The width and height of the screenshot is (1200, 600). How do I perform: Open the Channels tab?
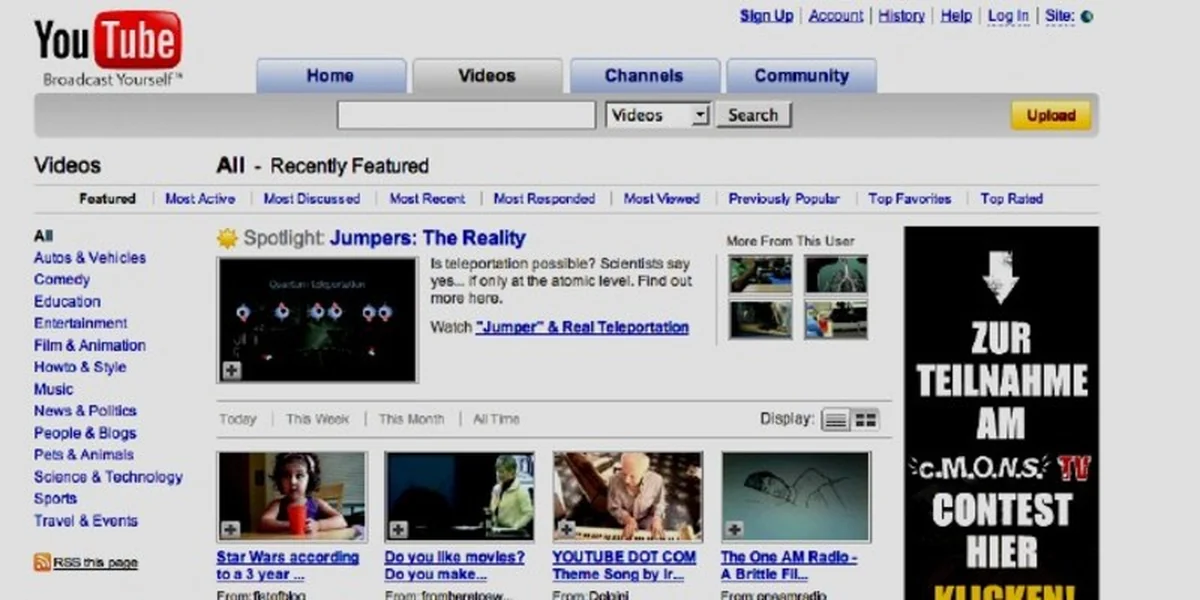click(644, 76)
